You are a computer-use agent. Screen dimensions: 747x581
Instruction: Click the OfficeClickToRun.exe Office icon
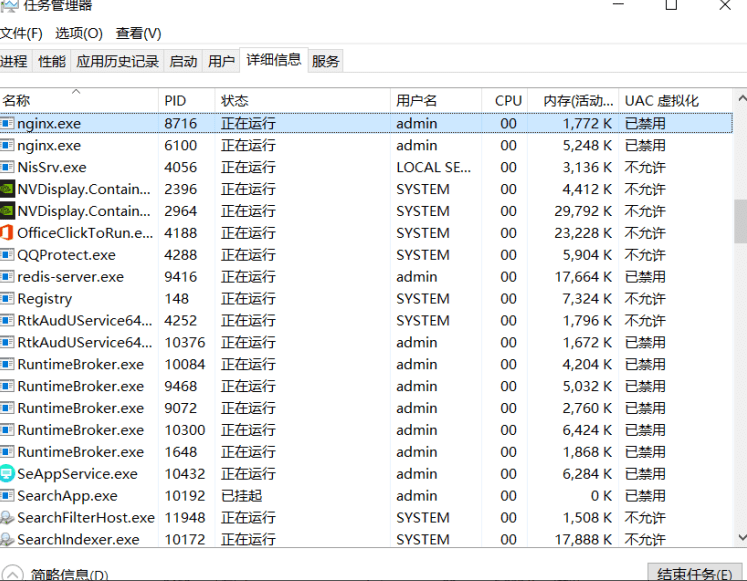click(8, 233)
